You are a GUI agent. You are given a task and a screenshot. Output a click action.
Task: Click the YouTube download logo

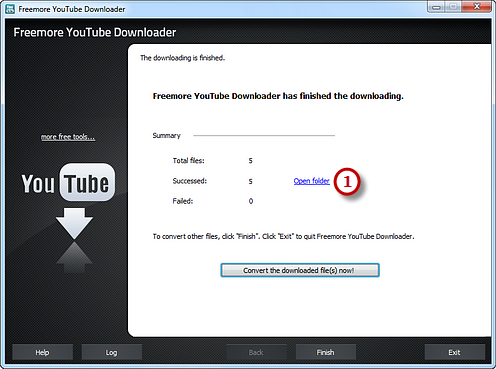tap(68, 217)
